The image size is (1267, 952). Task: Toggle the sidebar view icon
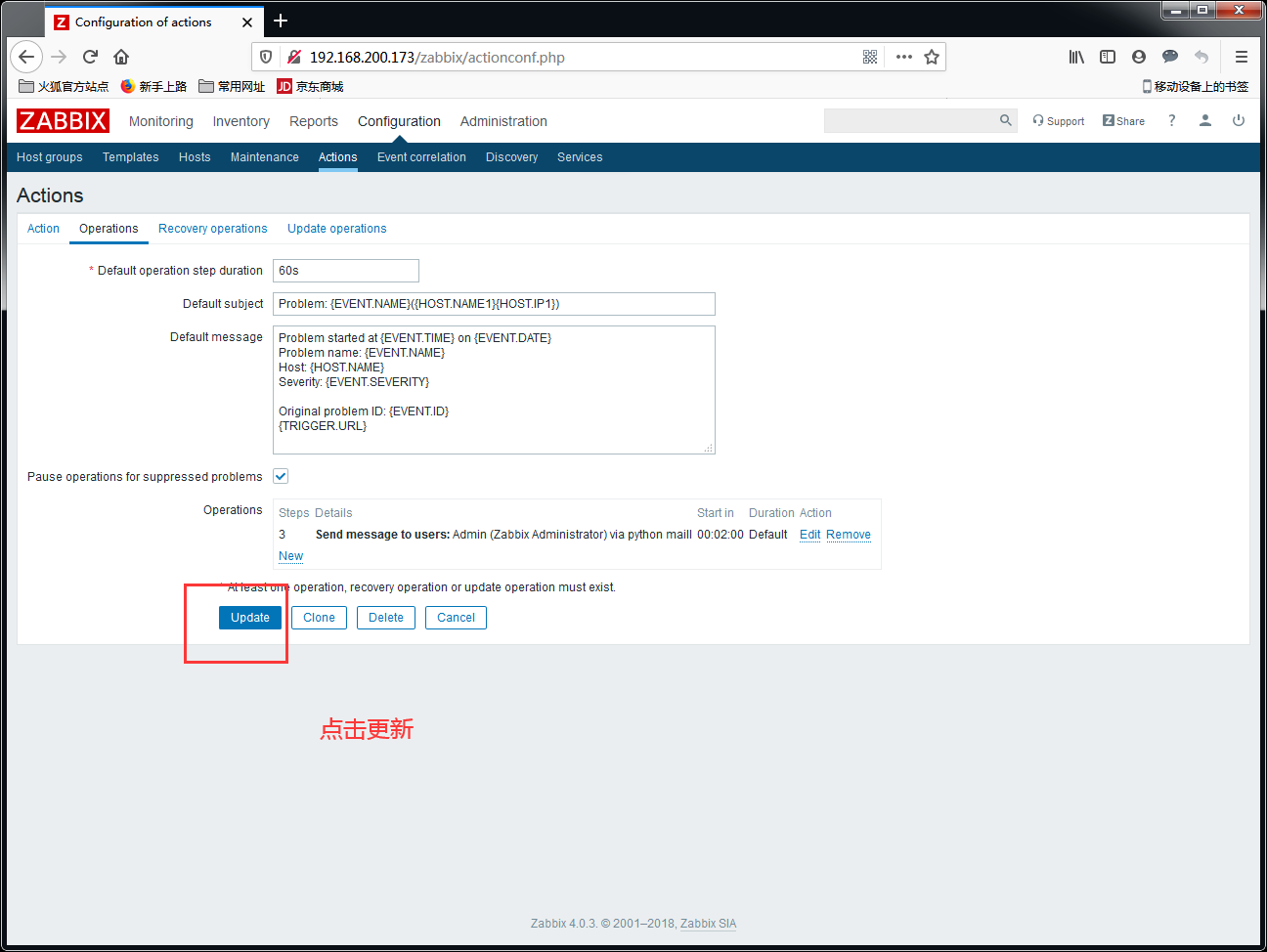click(x=1108, y=57)
